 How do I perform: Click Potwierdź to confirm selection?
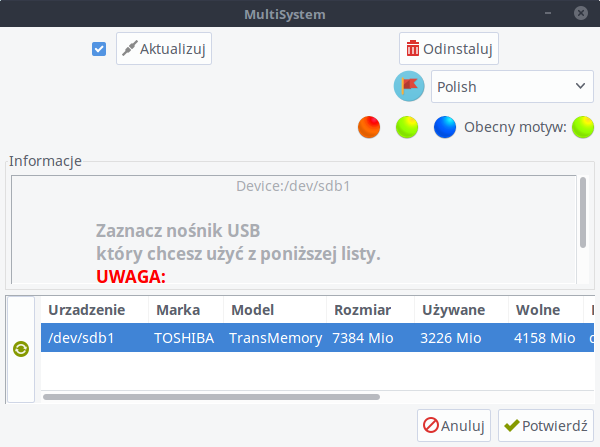tap(546, 426)
